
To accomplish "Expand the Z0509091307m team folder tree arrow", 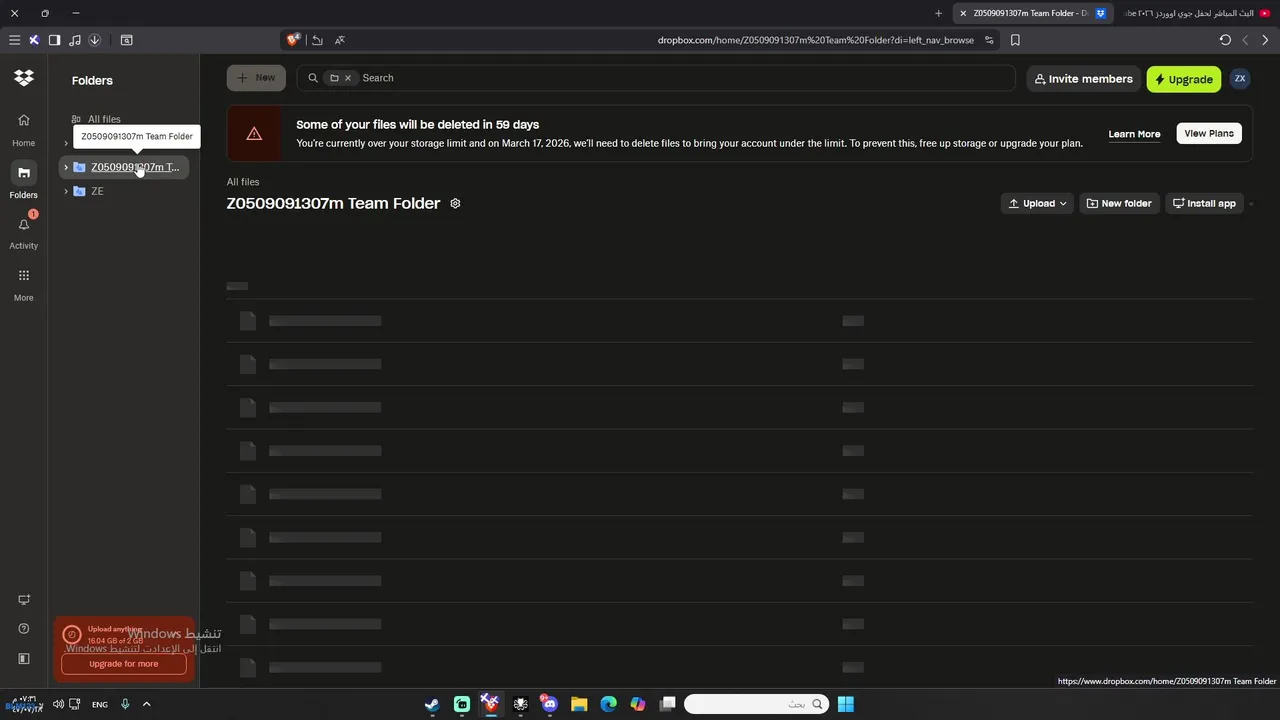I will pyautogui.click(x=66, y=167).
